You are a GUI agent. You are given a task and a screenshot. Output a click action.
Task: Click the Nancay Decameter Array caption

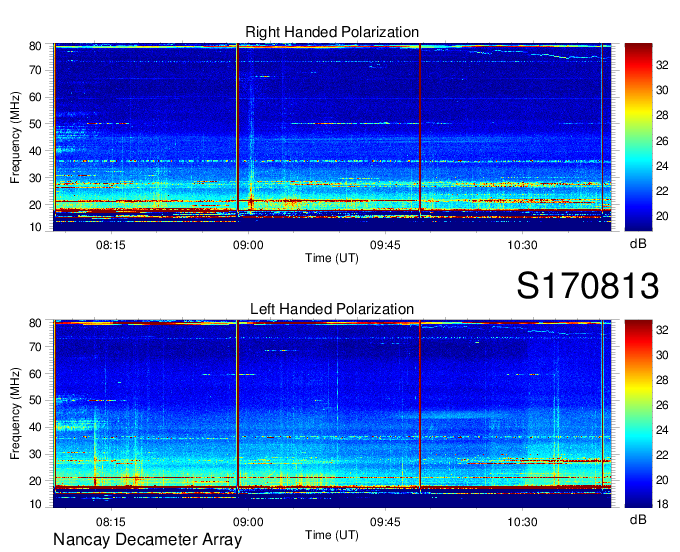tap(147, 540)
